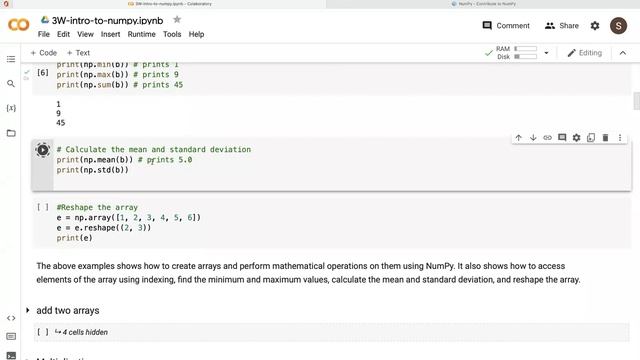The width and height of the screenshot is (640, 360).
Task: Switch to the 3W-intro-to-numpy Colaboratory tab
Action: coord(169,4)
